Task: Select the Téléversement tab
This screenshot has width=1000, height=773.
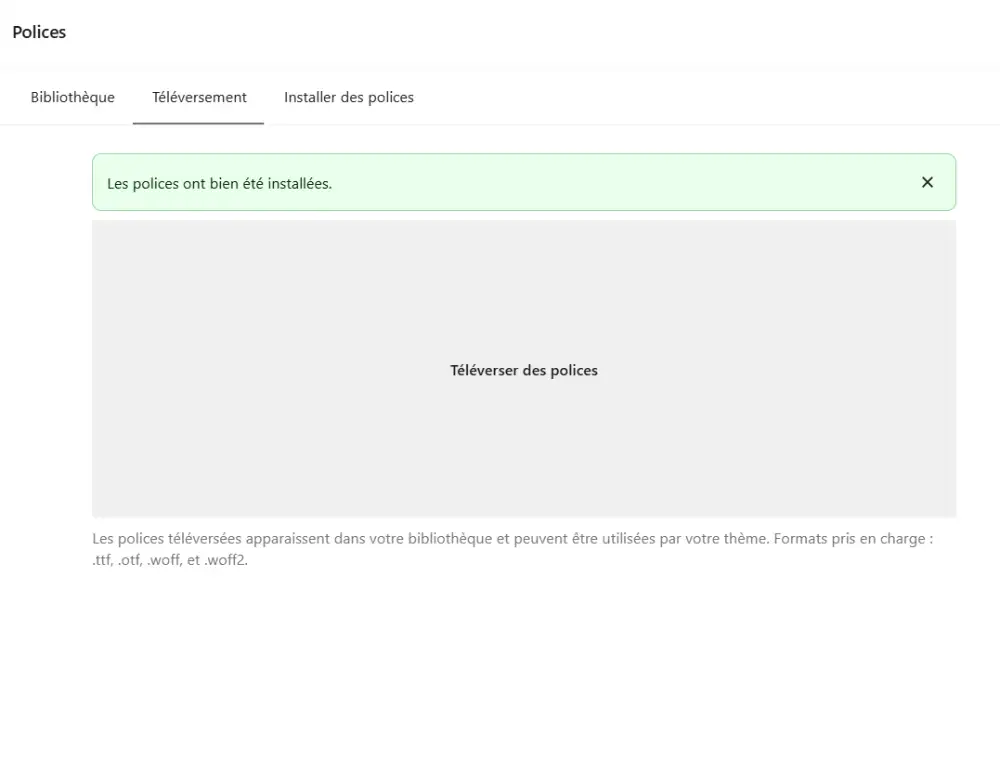Action: coord(199,98)
